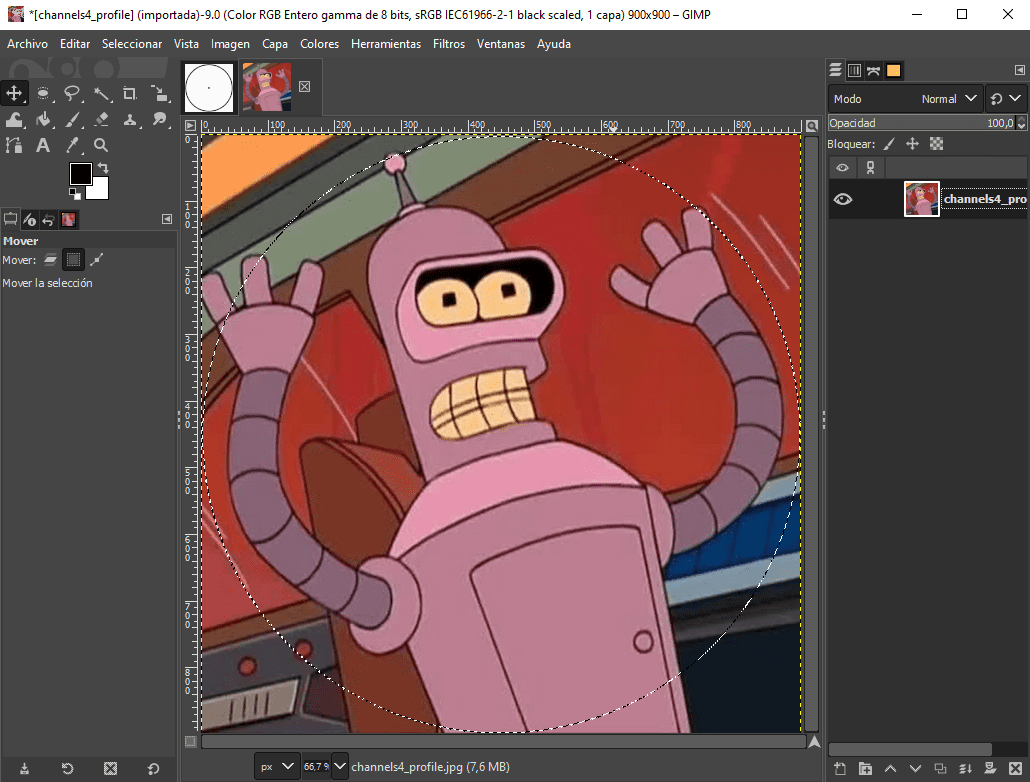This screenshot has height=782, width=1030.
Task: Close the current image tab
Action: point(305,87)
